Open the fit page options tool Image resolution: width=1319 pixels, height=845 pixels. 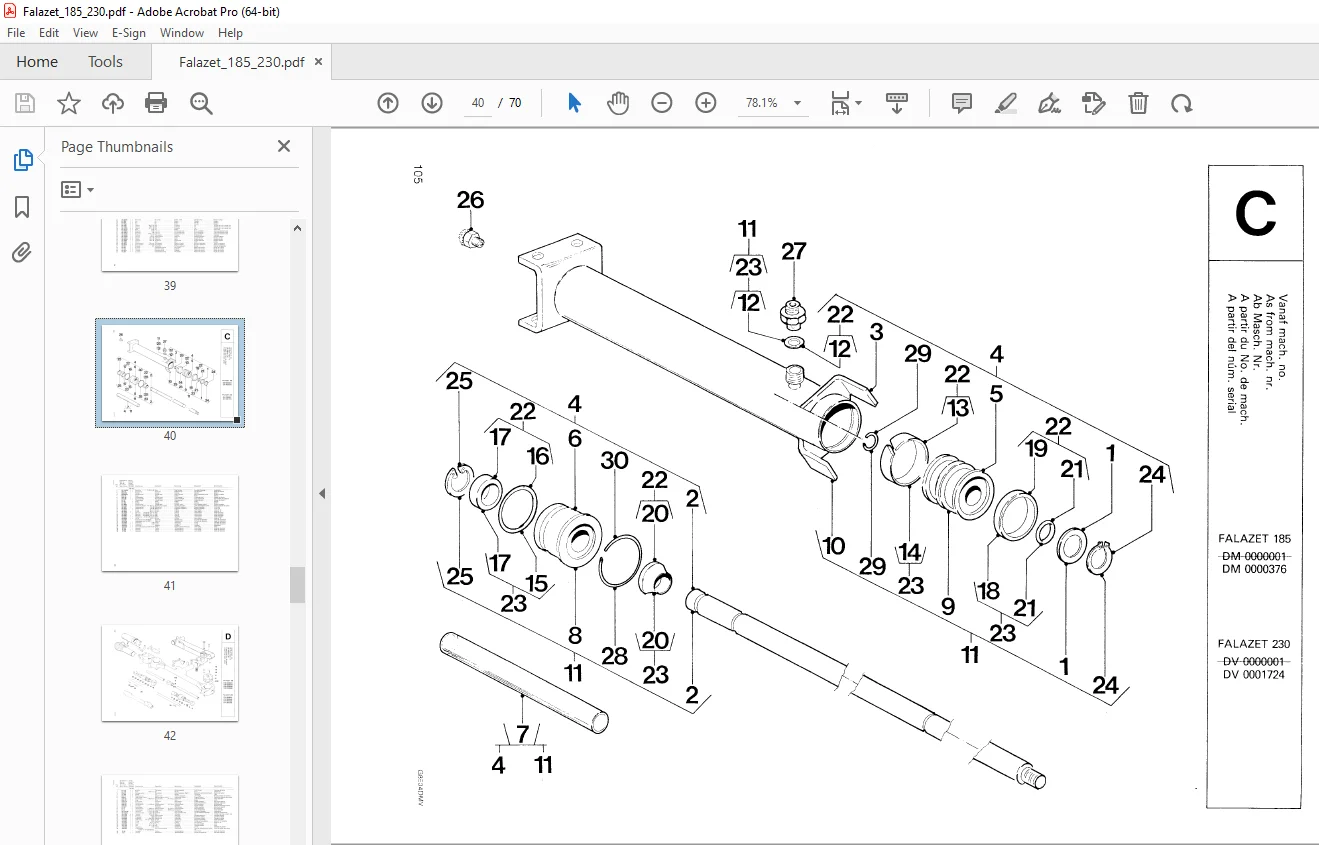845,103
